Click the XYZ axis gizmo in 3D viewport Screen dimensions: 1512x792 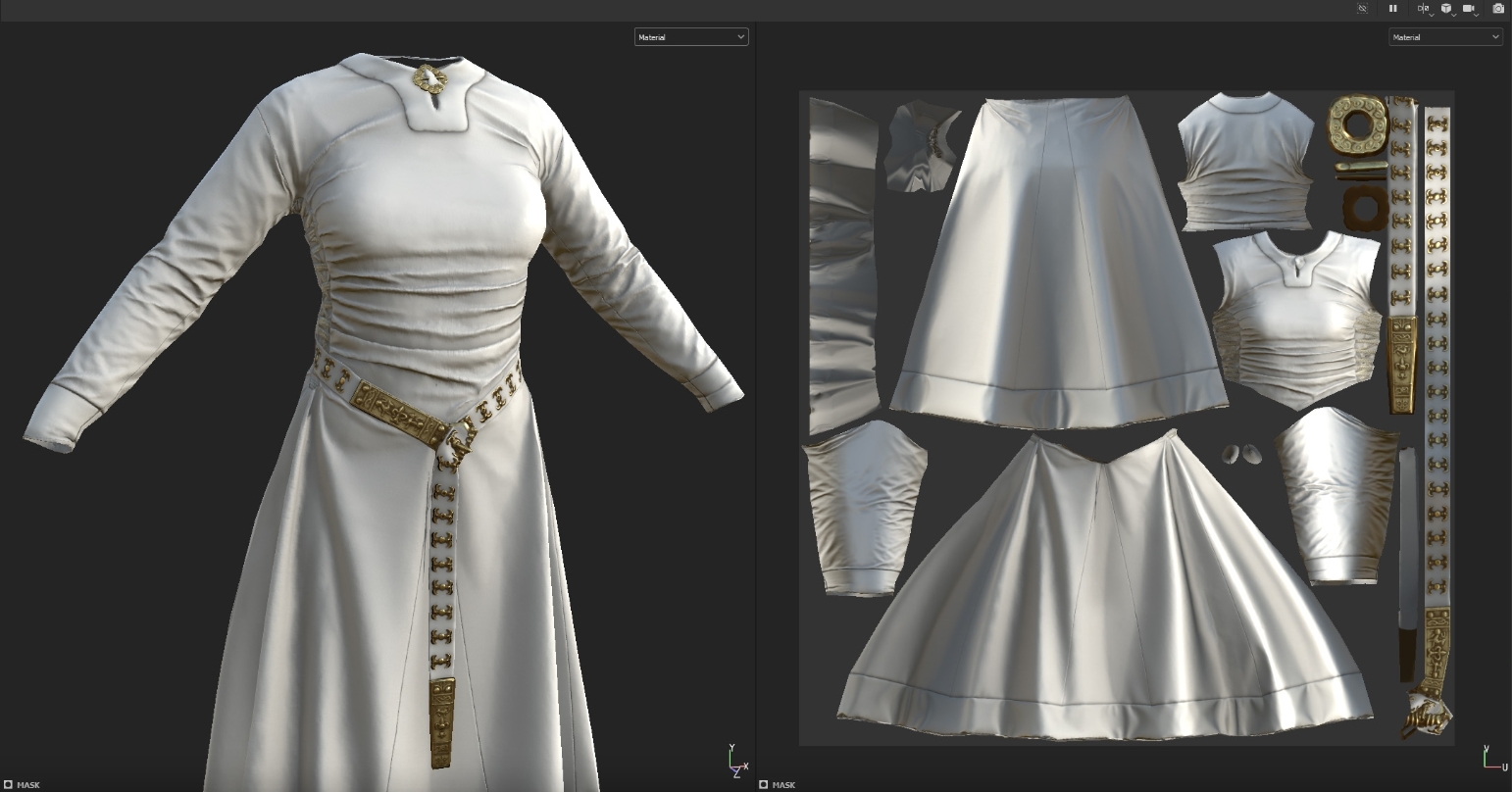click(736, 763)
